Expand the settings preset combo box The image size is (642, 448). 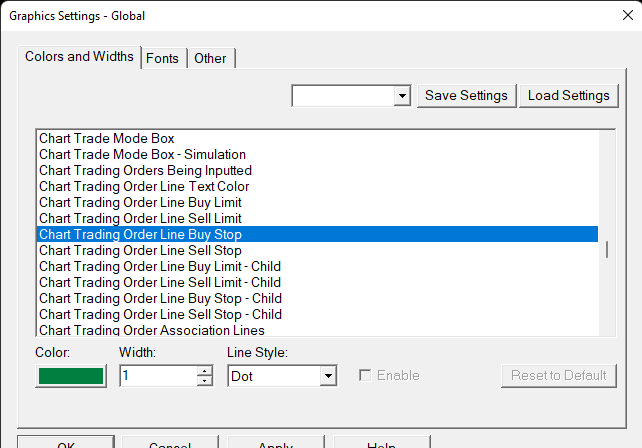point(402,96)
